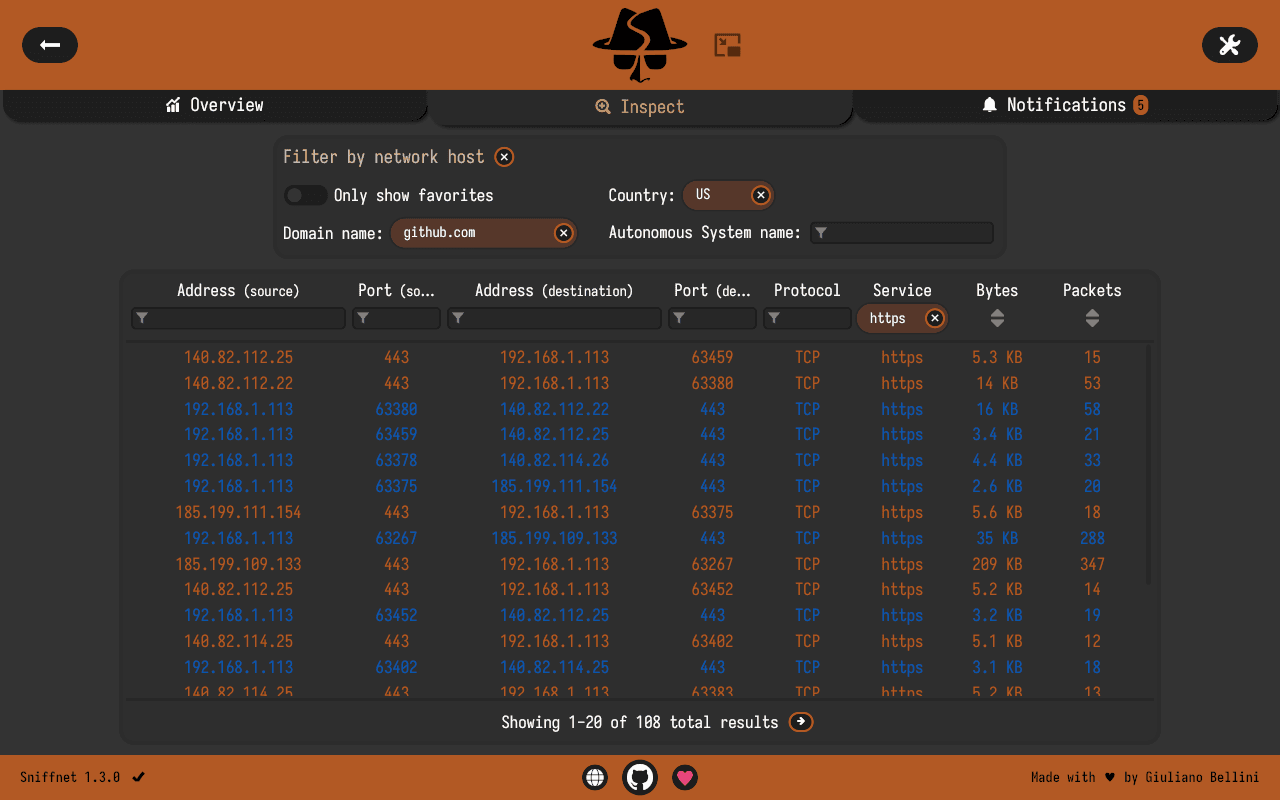The image size is (1280, 800).
Task: Click the globe website icon
Action: [596, 777]
